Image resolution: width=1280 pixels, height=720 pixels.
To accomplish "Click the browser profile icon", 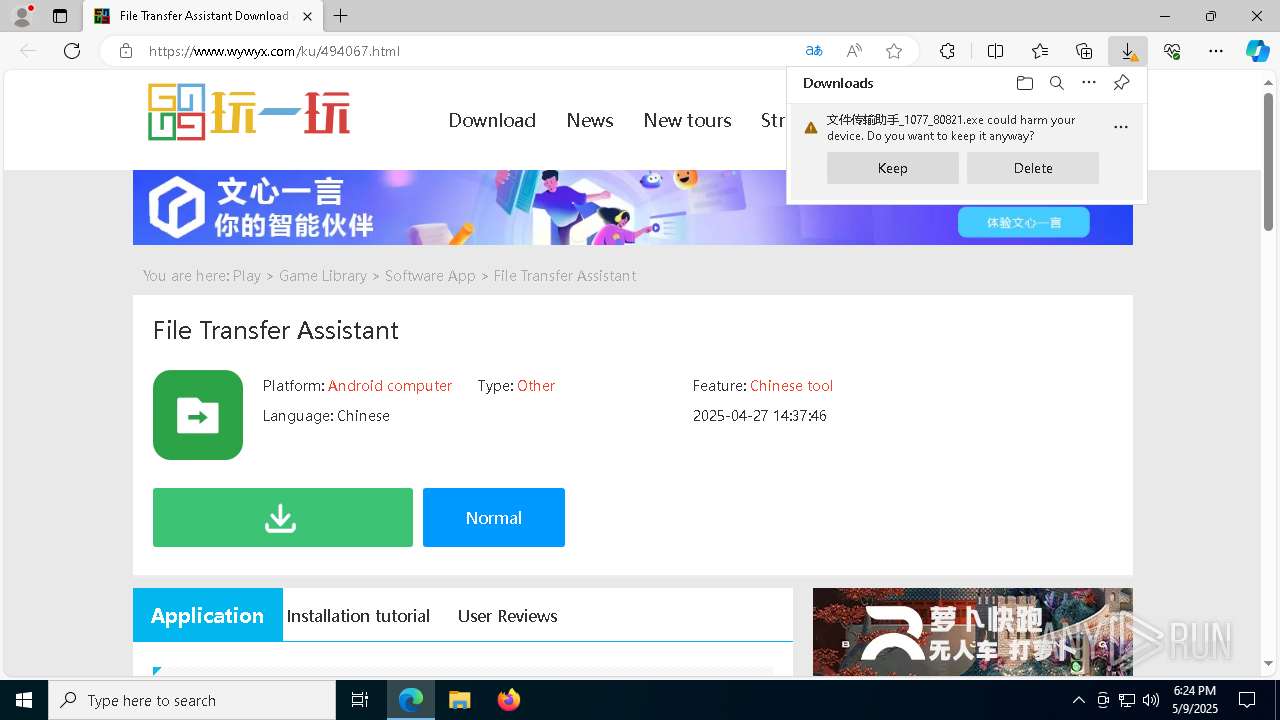I will coord(21,16).
